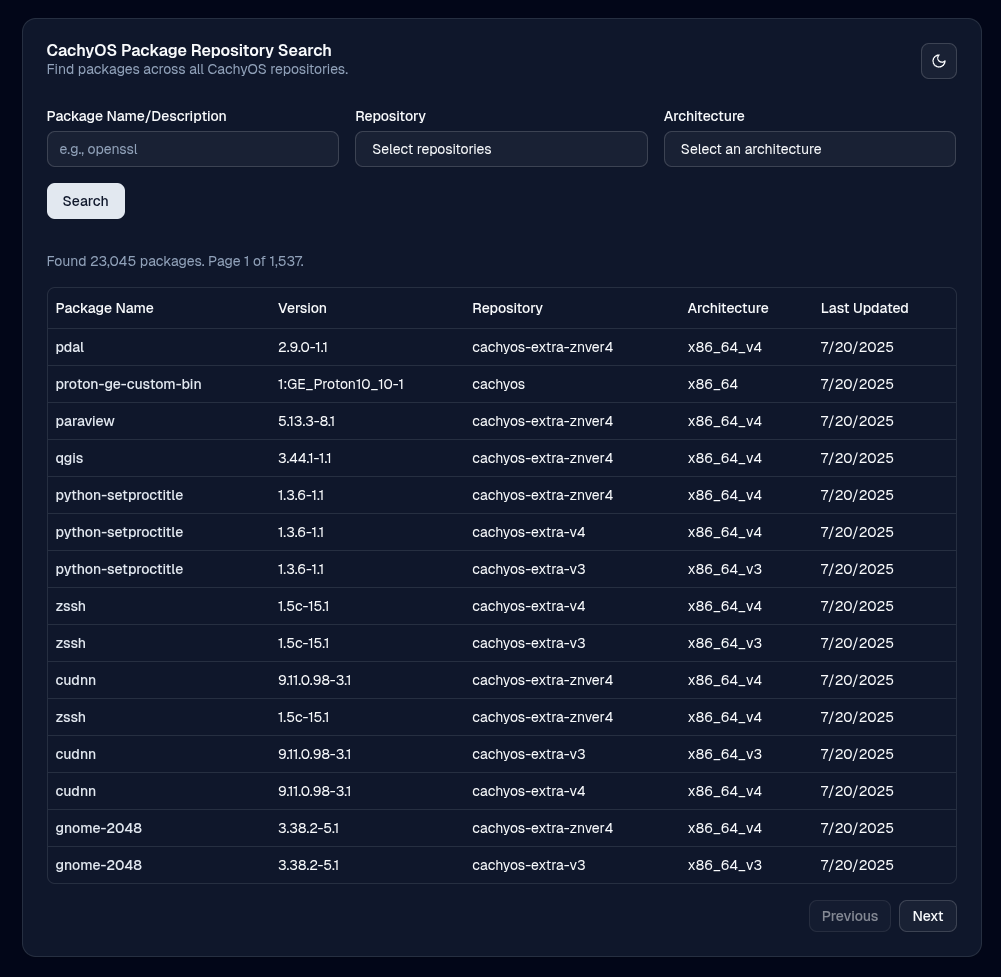Click the Found 23,045 packages result summary

point(175,261)
